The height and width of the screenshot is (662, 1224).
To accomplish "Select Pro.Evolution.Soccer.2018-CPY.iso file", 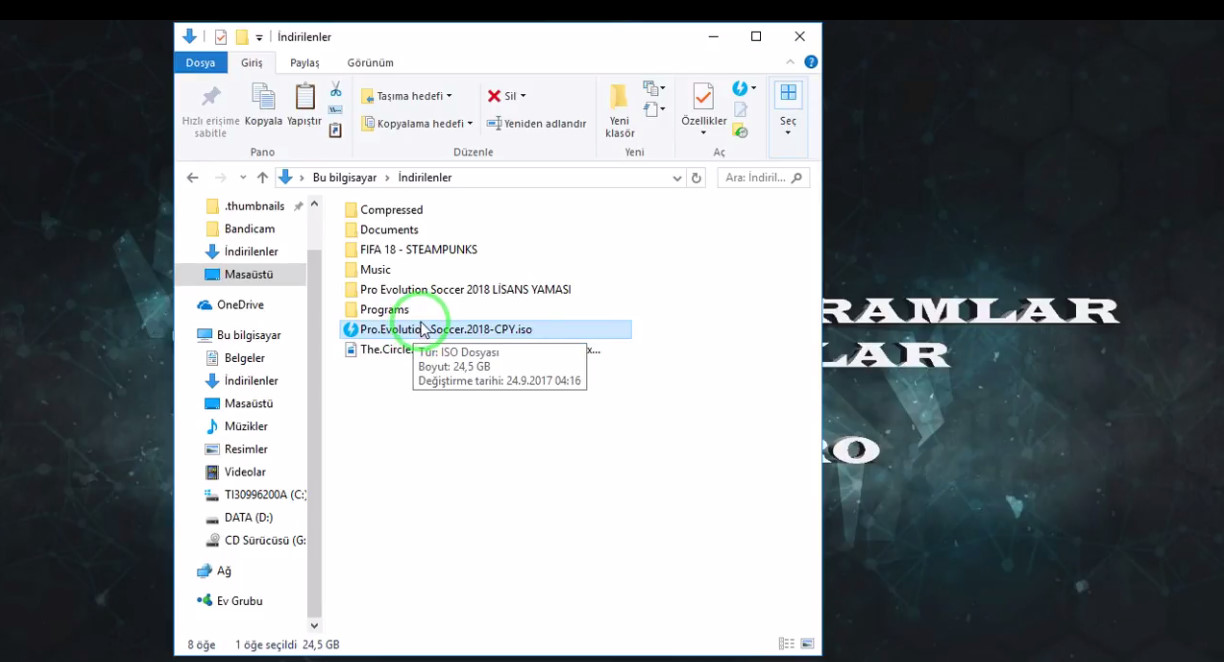I will click(x=486, y=329).
